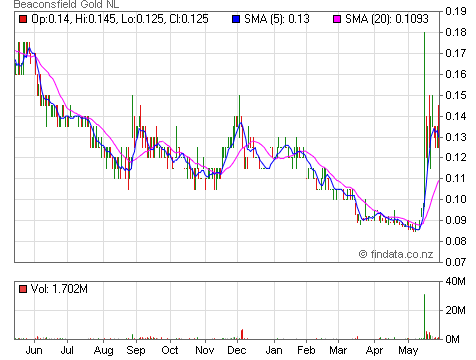Click the blue SMA (5) legend swatch

tap(236, 19)
